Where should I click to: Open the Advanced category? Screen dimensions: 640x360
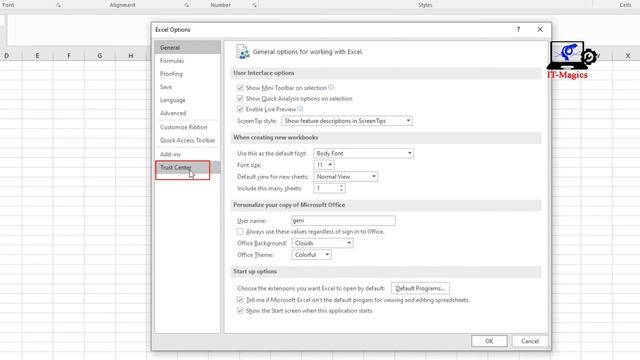tap(187, 113)
